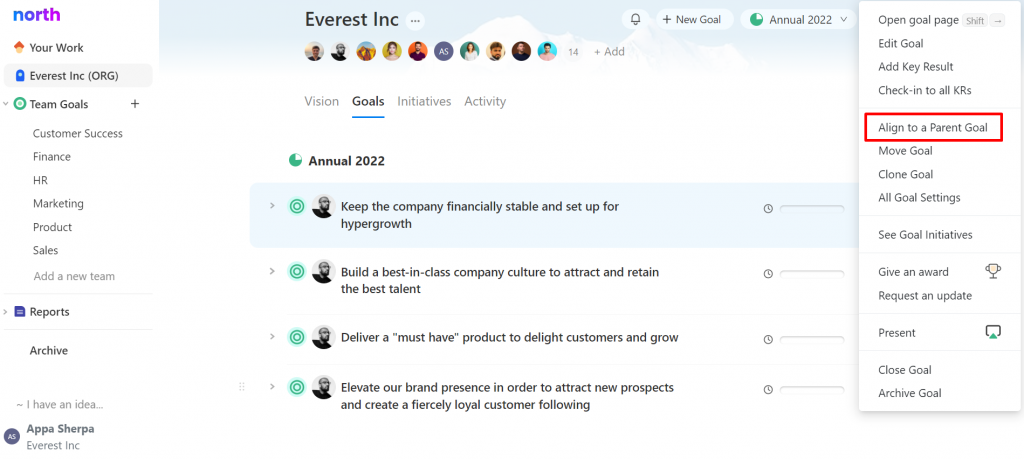The image size is (1024, 459).
Task: Switch to the Initiatives tab
Action: click(x=424, y=101)
